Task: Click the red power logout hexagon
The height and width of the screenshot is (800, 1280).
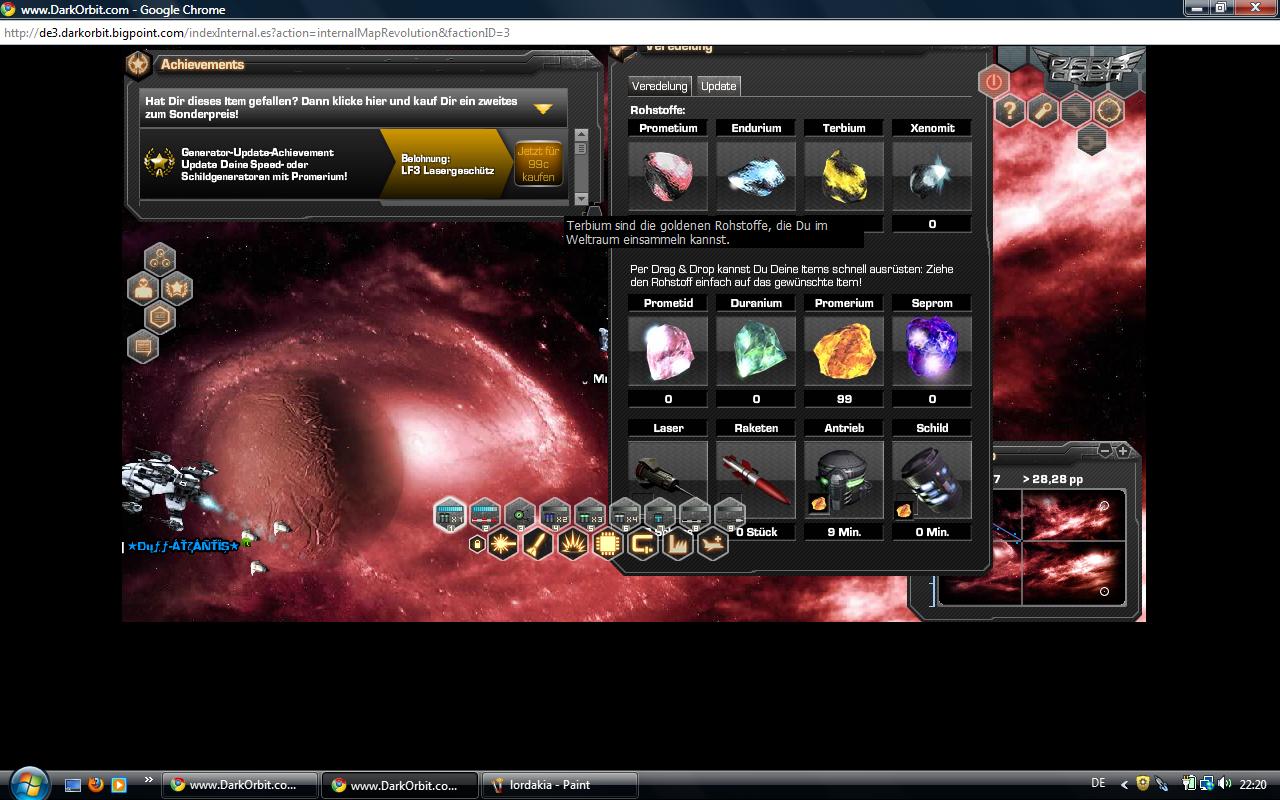Action: click(x=993, y=82)
